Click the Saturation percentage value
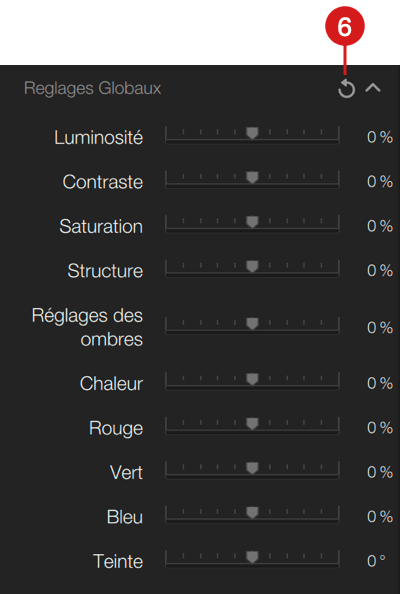Image resolution: width=400 pixels, height=594 pixels. pos(380,226)
